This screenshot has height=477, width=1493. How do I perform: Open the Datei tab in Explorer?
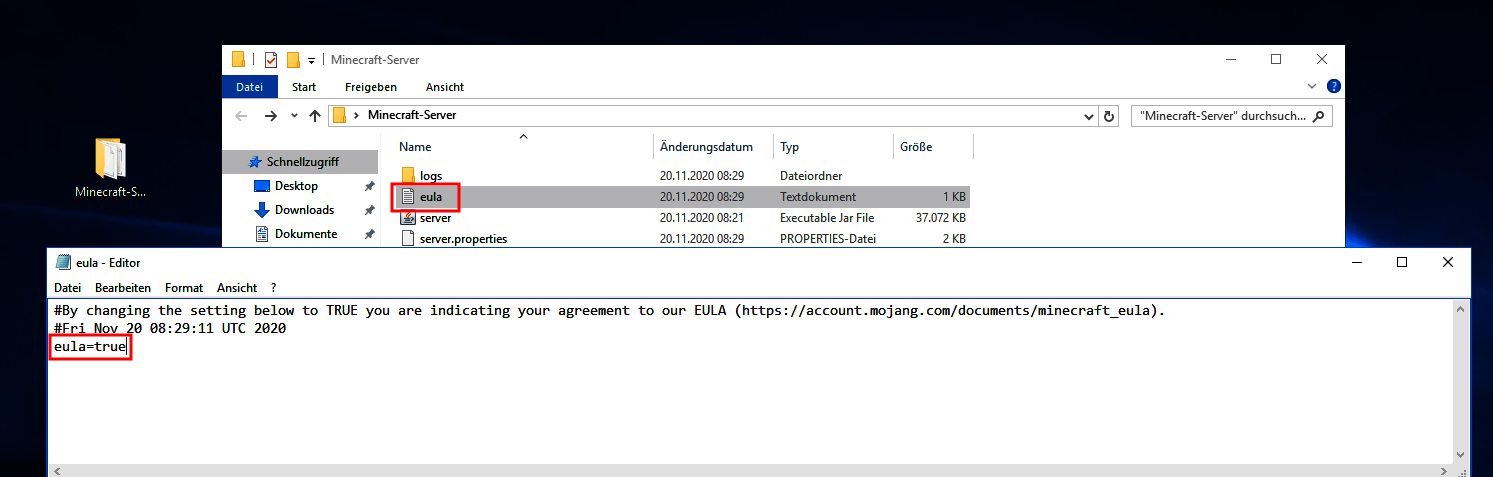point(249,87)
